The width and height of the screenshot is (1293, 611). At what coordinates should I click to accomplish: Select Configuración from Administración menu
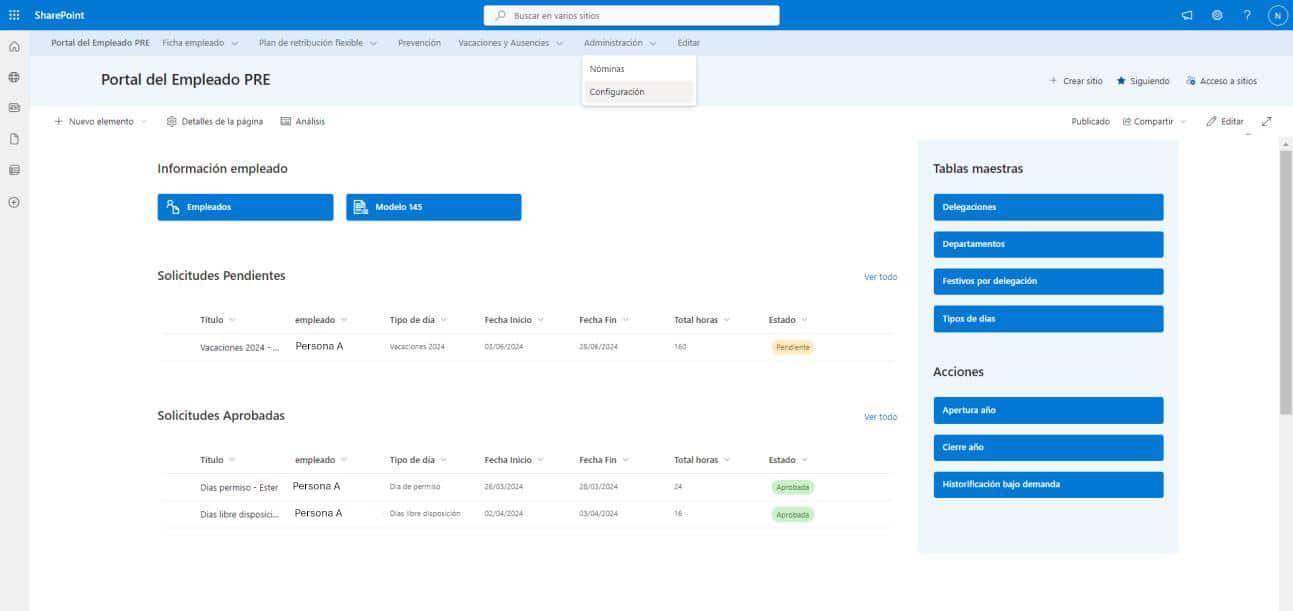tap(617, 92)
